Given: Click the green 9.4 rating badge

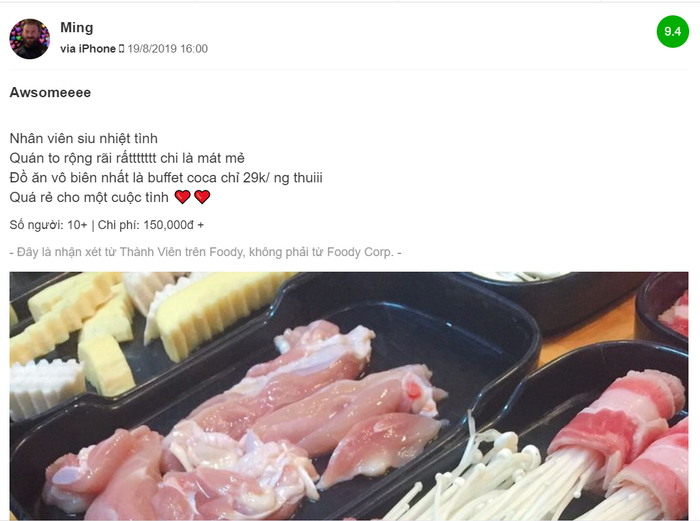Looking at the screenshot, I should 672,31.
